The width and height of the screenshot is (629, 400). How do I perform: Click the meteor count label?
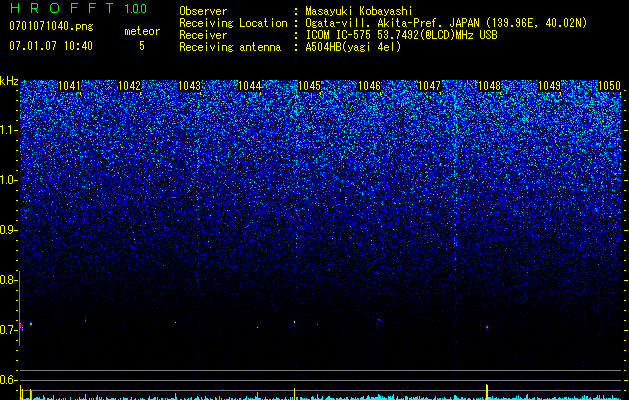tap(142, 31)
